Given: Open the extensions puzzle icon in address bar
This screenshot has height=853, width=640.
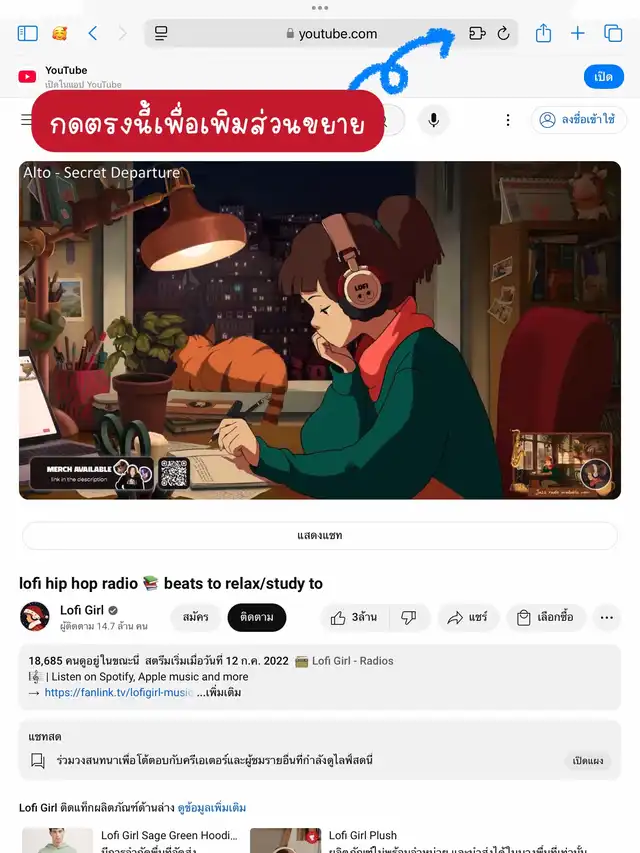Looking at the screenshot, I should (477, 34).
